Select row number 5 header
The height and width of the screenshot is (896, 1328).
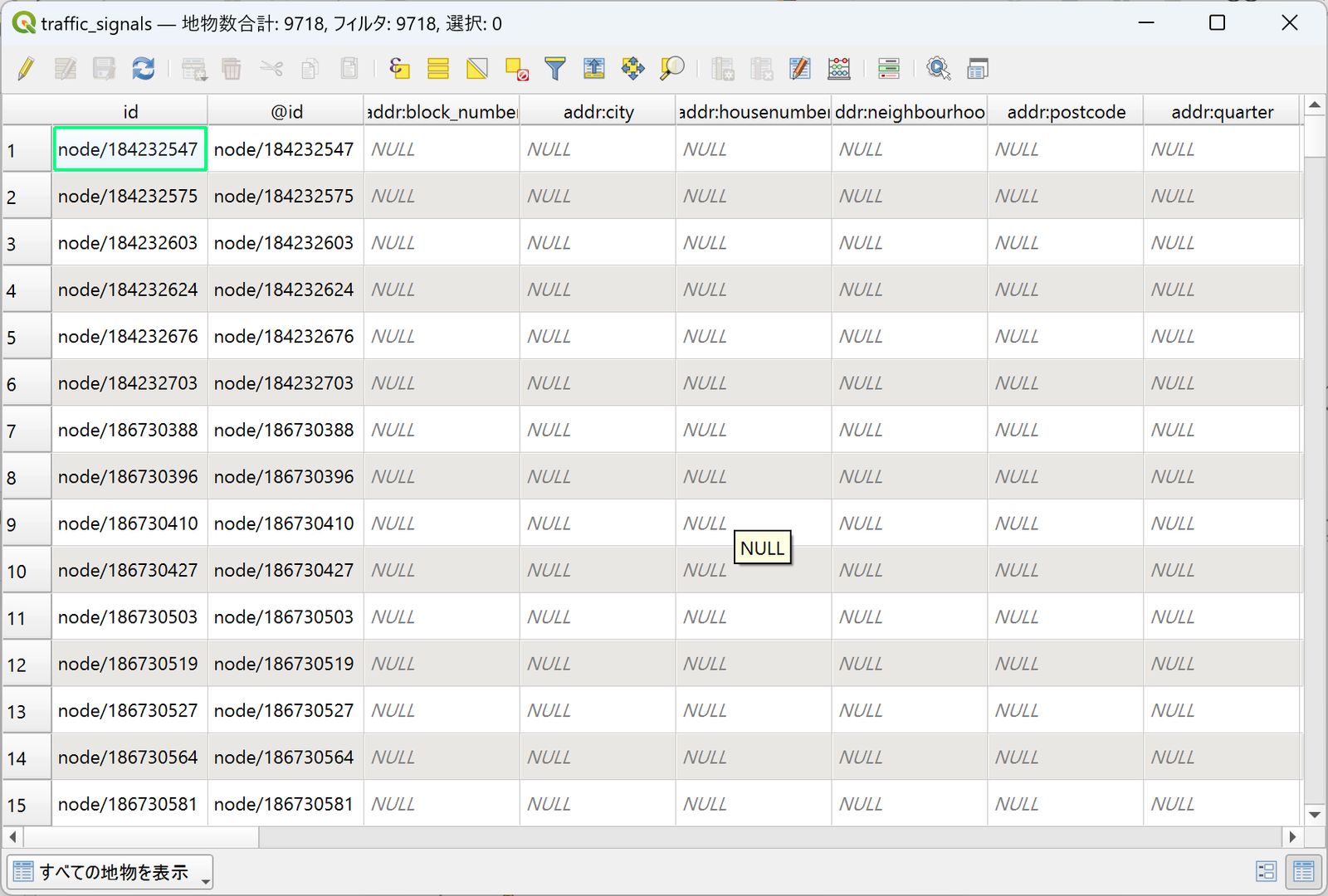pos(27,337)
